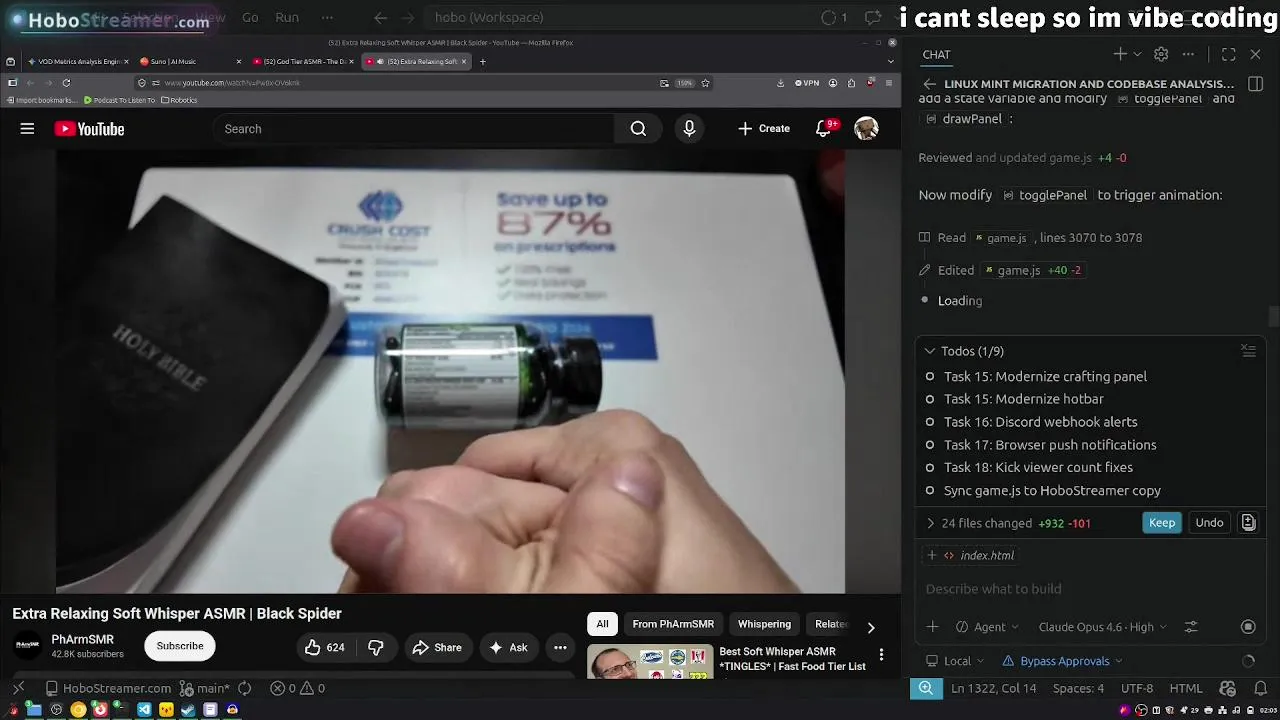Share the video
Viewport: 1280px width, 720px height.
point(437,647)
